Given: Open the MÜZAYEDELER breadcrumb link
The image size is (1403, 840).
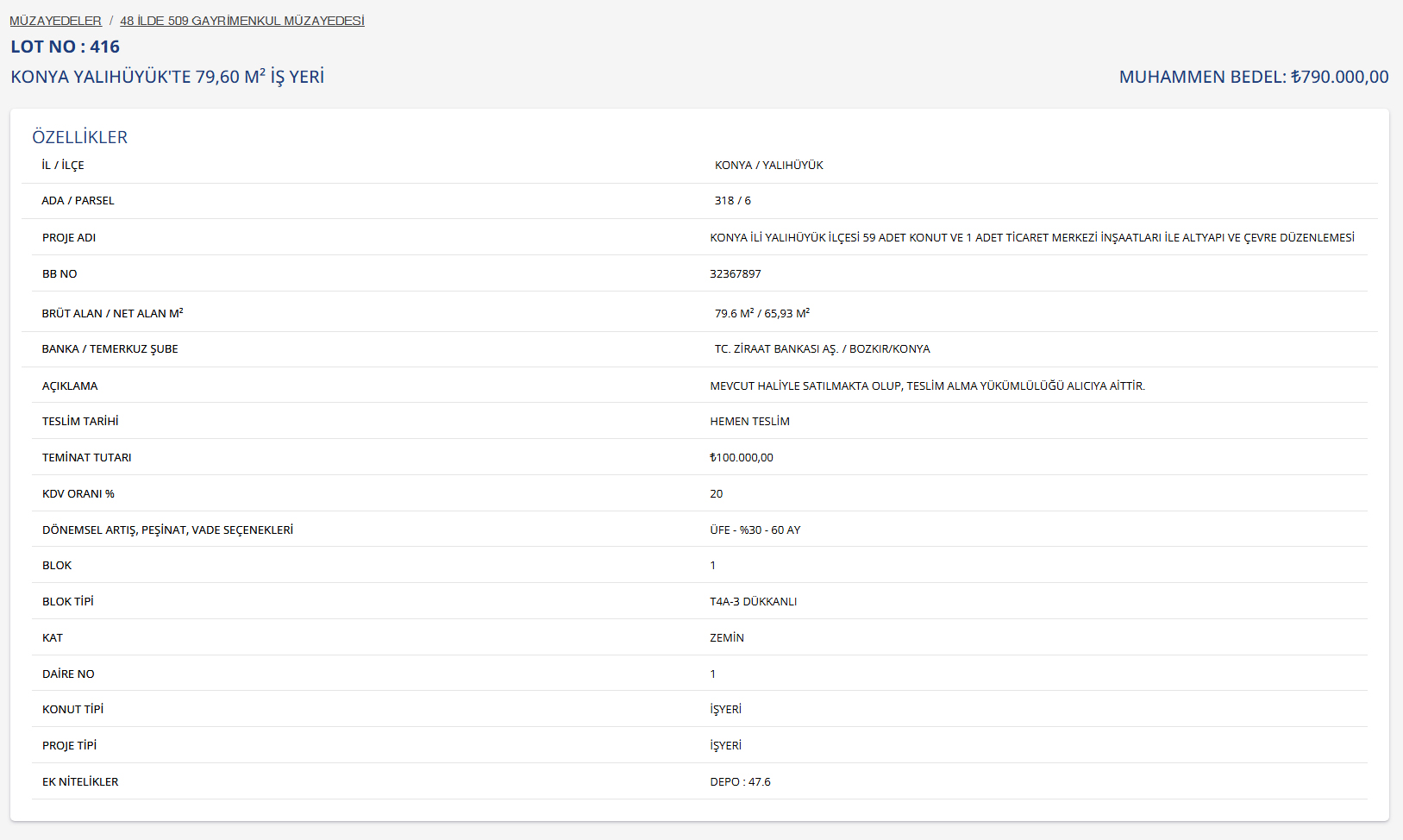Looking at the screenshot, I should (55, 21).
